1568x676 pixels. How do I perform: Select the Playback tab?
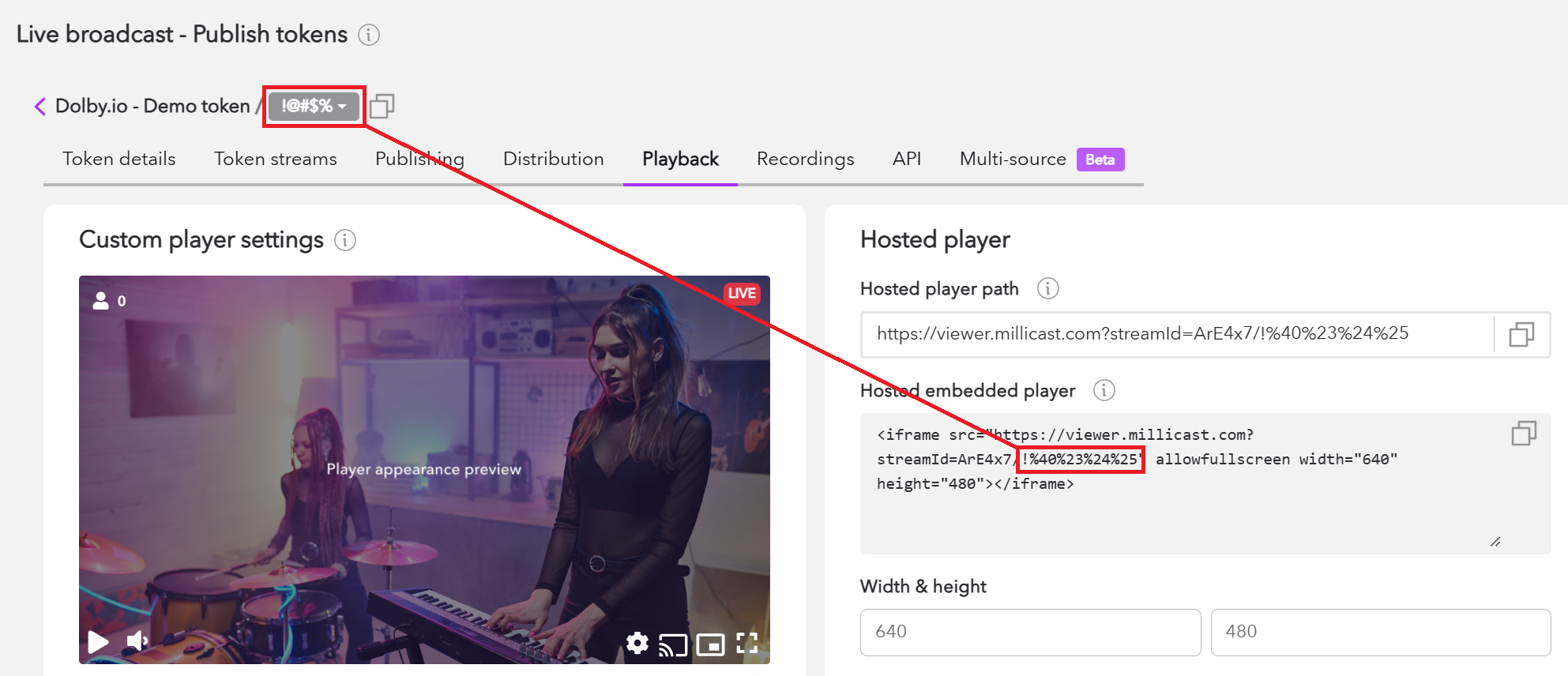[680, 159]
